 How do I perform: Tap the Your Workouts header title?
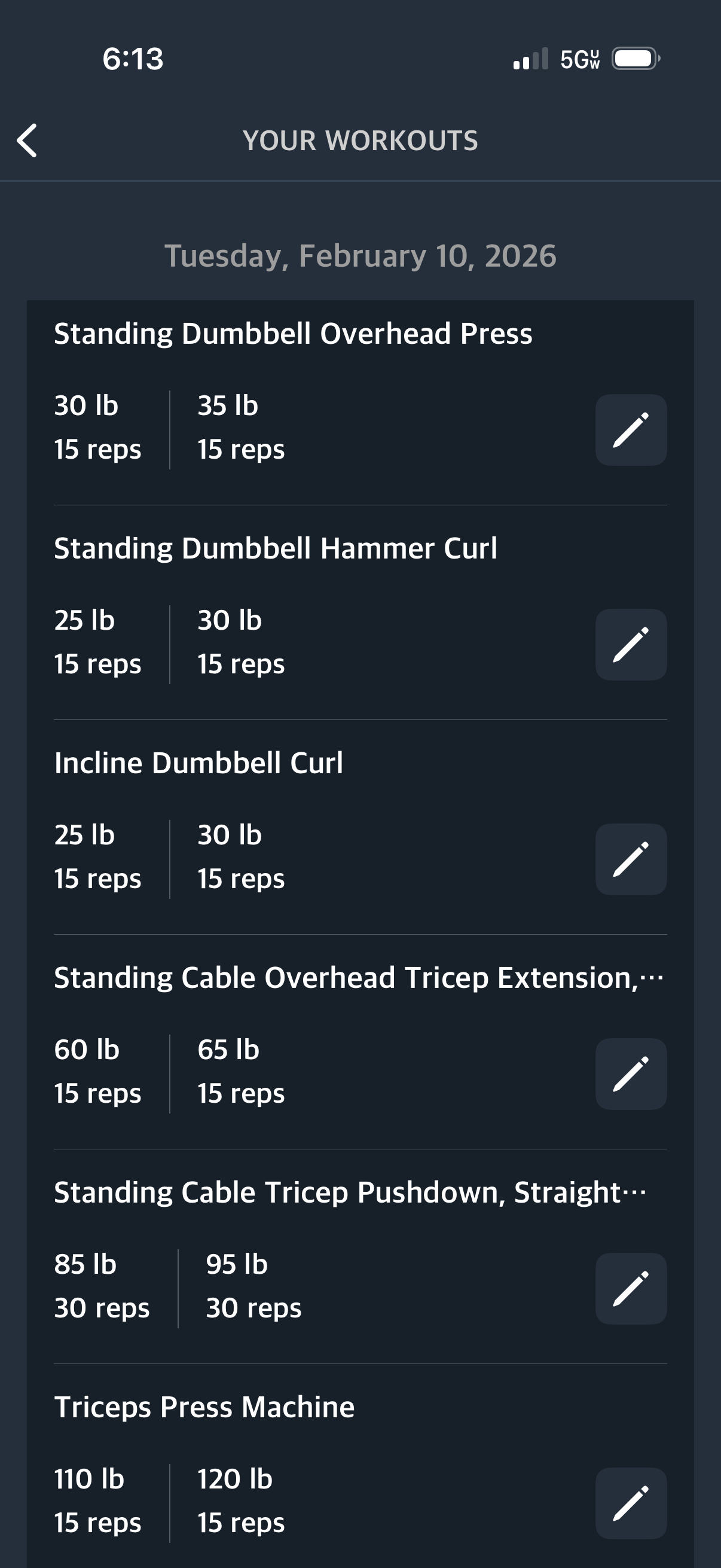point(360,141)
